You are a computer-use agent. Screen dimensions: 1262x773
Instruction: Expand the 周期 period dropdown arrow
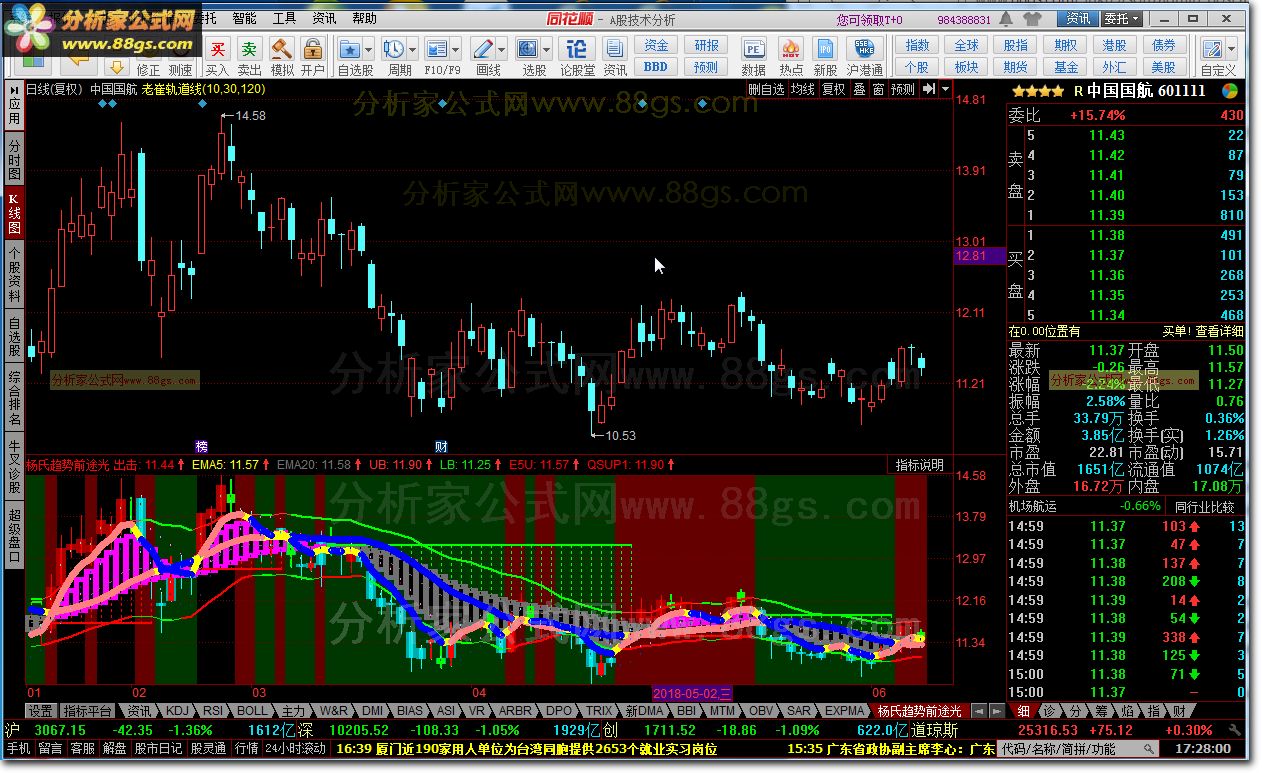413,49
